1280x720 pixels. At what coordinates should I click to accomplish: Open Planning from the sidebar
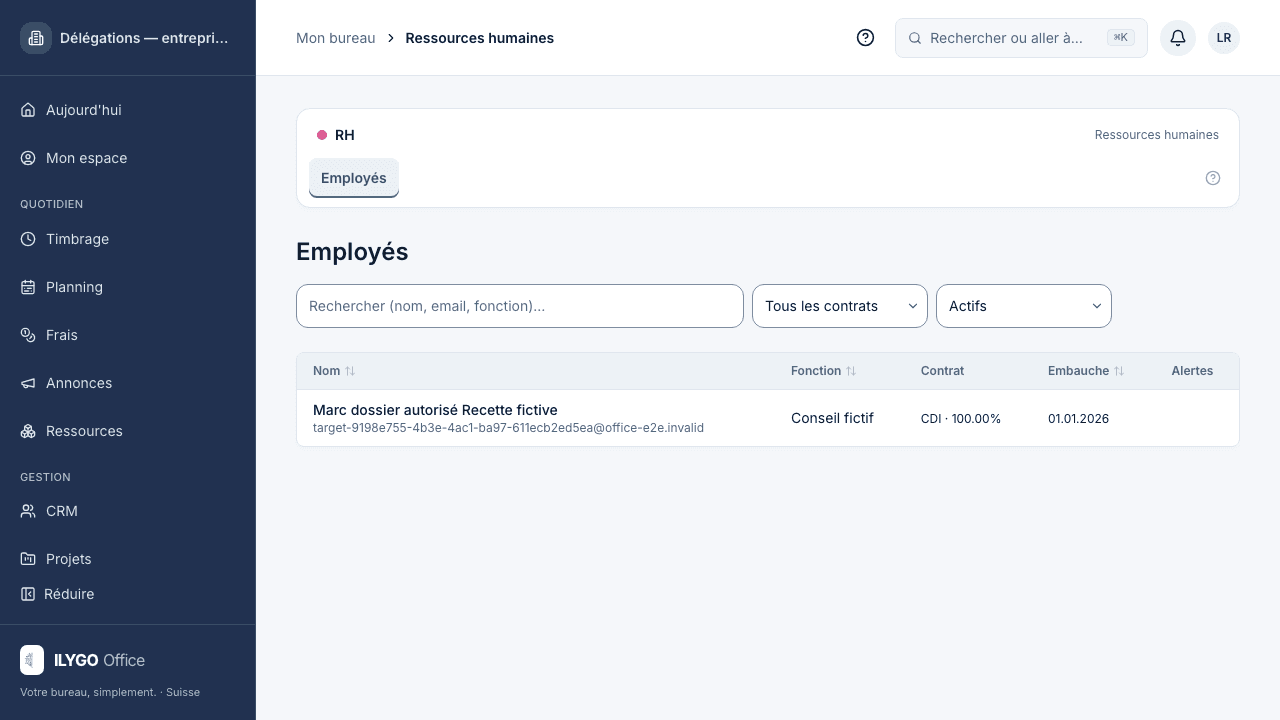(128, 287)
